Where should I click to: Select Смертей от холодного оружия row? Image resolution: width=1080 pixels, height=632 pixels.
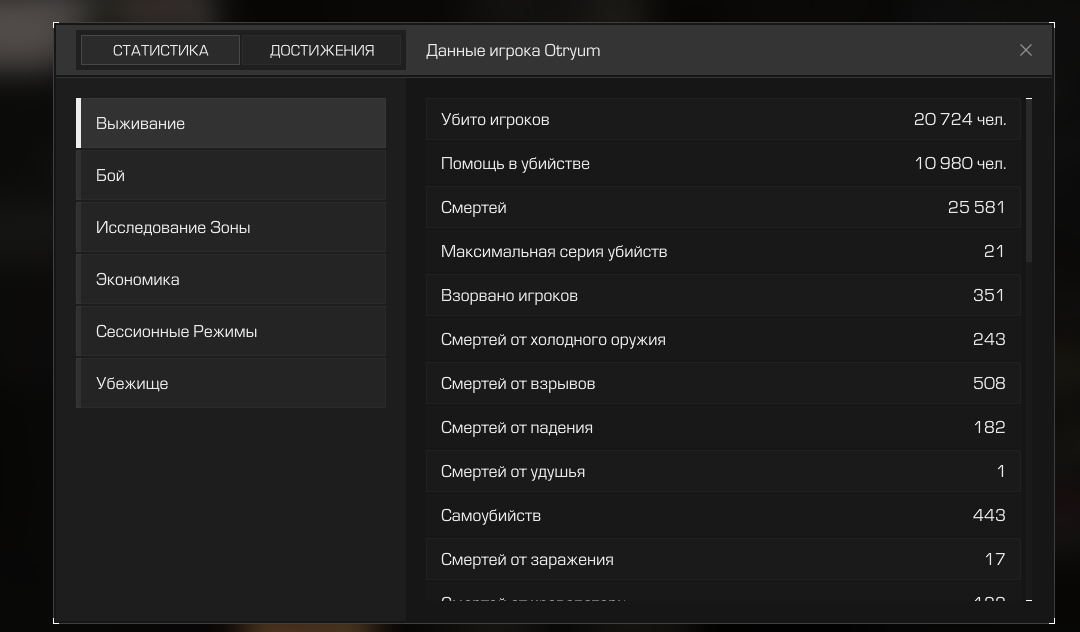click(723, 339)
